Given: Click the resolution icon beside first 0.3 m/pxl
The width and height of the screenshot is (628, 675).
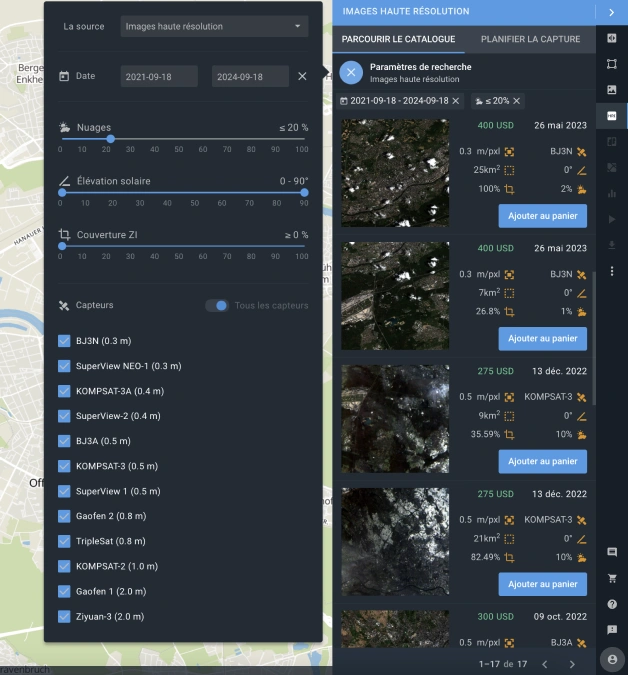Looking at the screenshot, I should [509, 152].
